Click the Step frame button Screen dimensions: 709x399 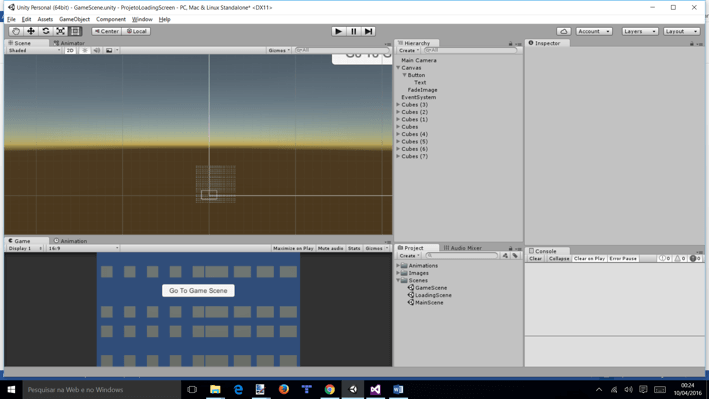coord(369,31)
